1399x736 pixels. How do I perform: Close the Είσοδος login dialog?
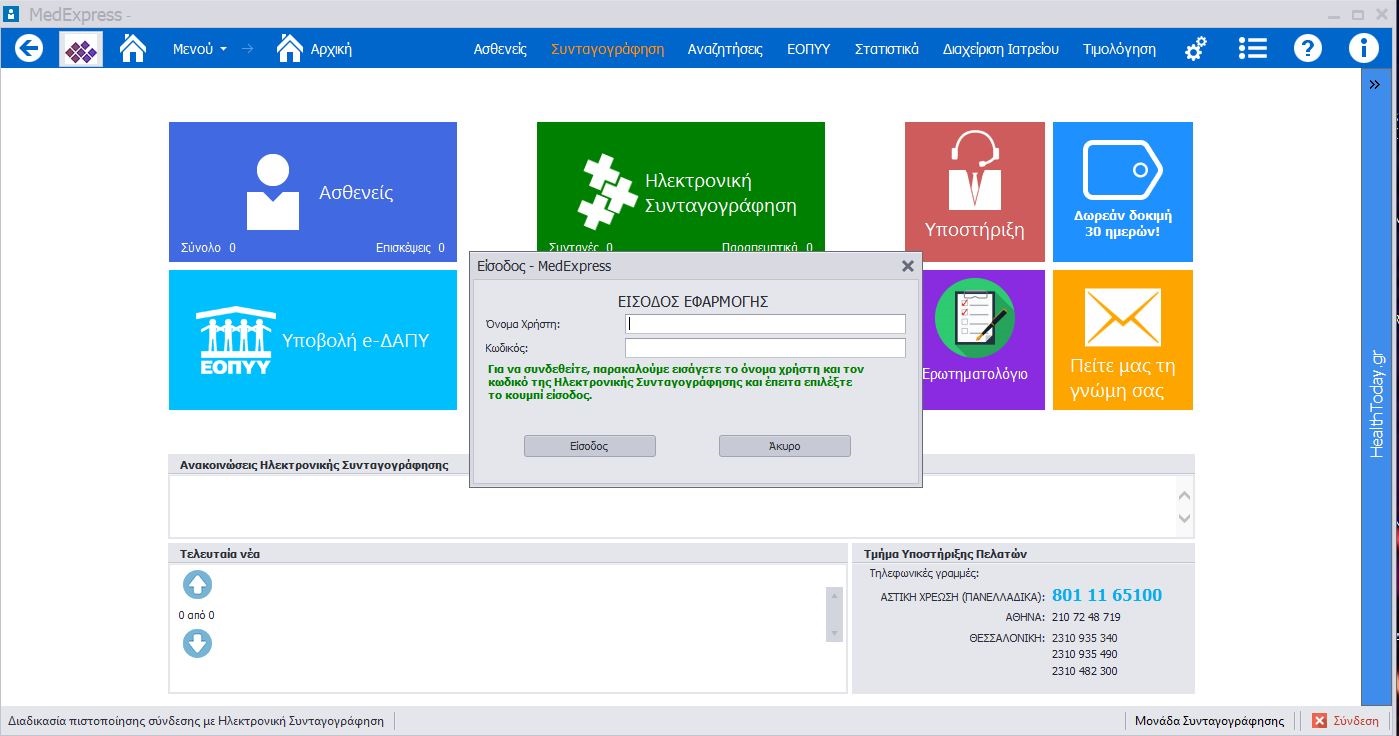click(x=908, y=266)
